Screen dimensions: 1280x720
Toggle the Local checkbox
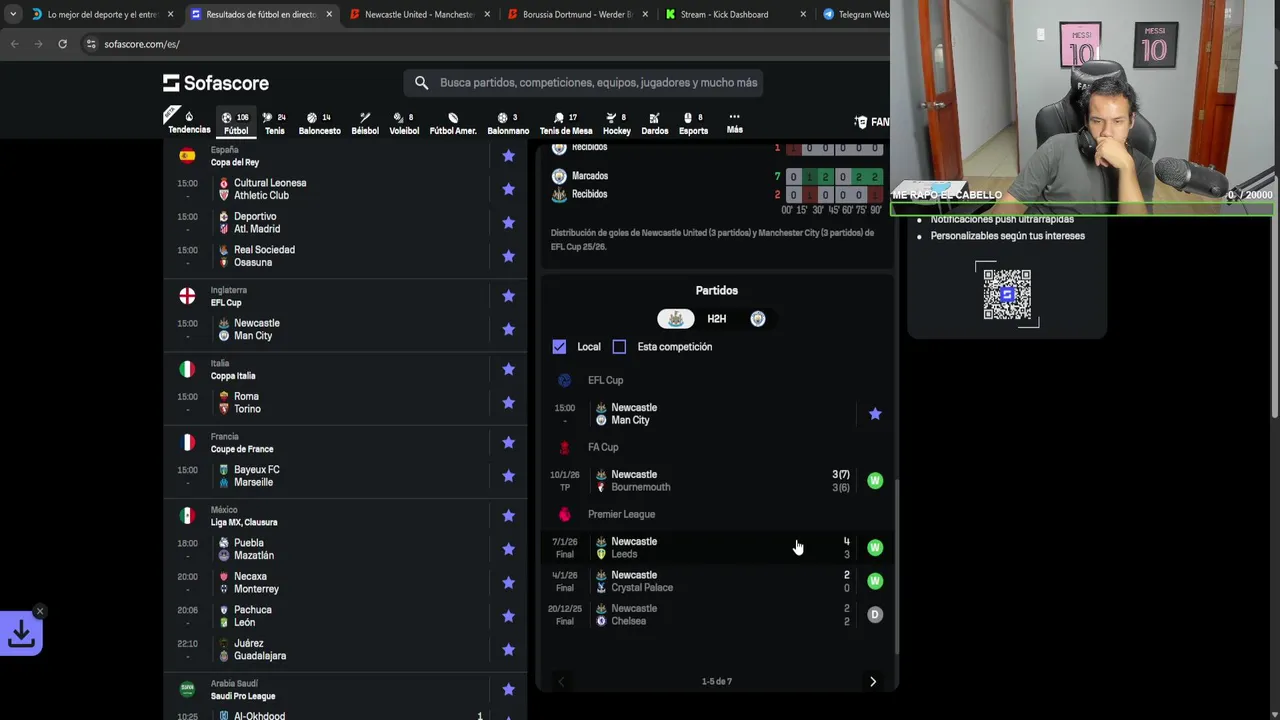pyautogui.click(x=559, y=347)
